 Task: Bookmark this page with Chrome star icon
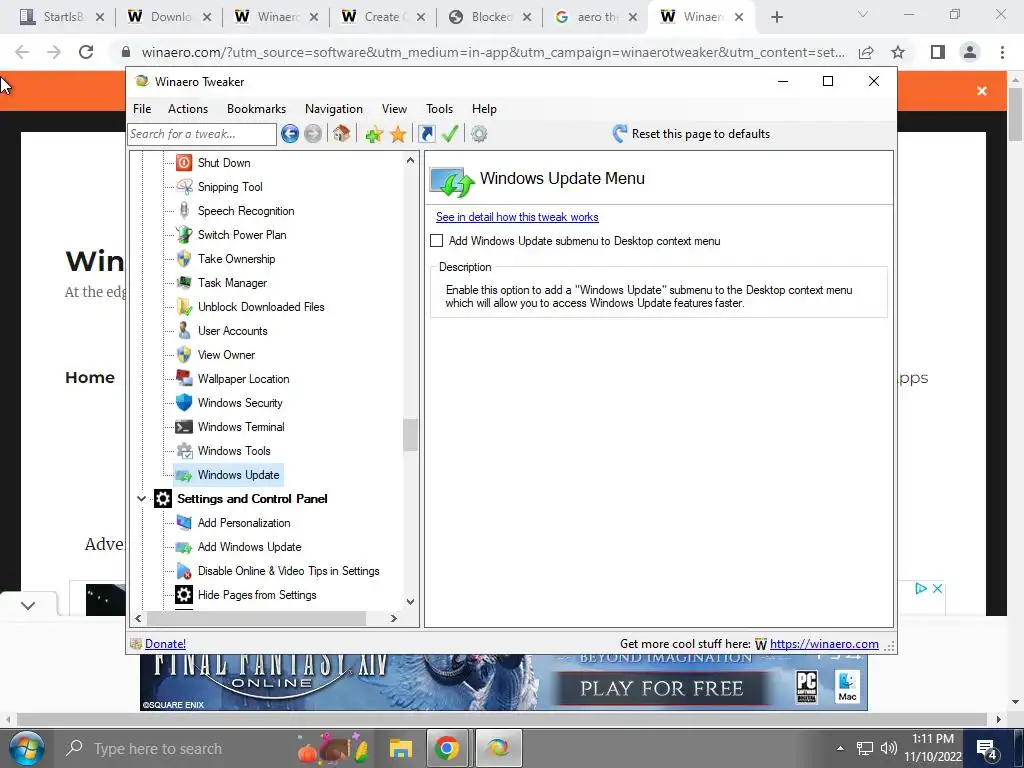point(898,52)
